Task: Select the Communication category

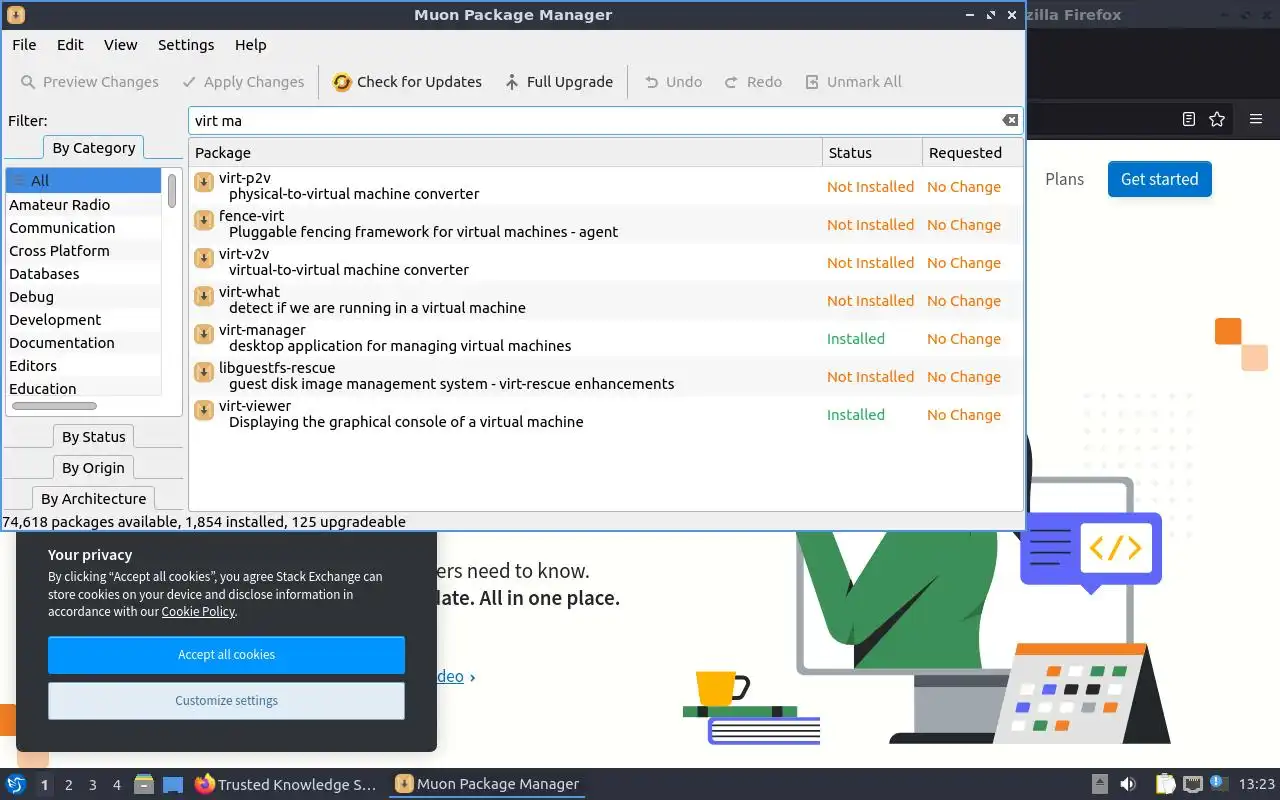Action: point(83,228)
